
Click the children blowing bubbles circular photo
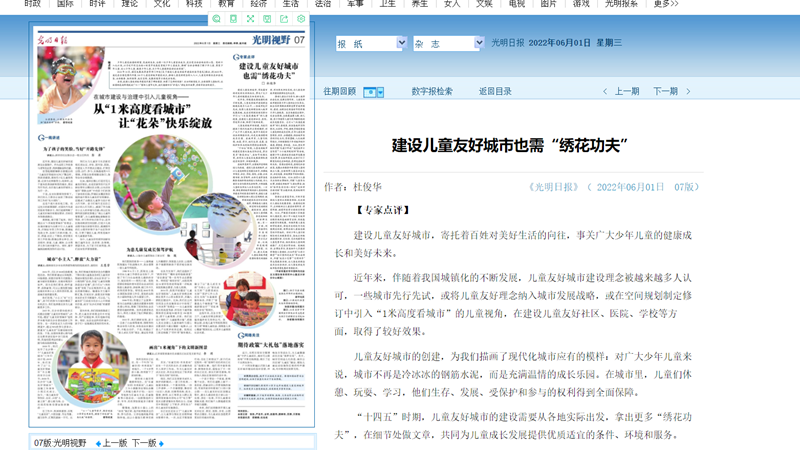(162, 183)
